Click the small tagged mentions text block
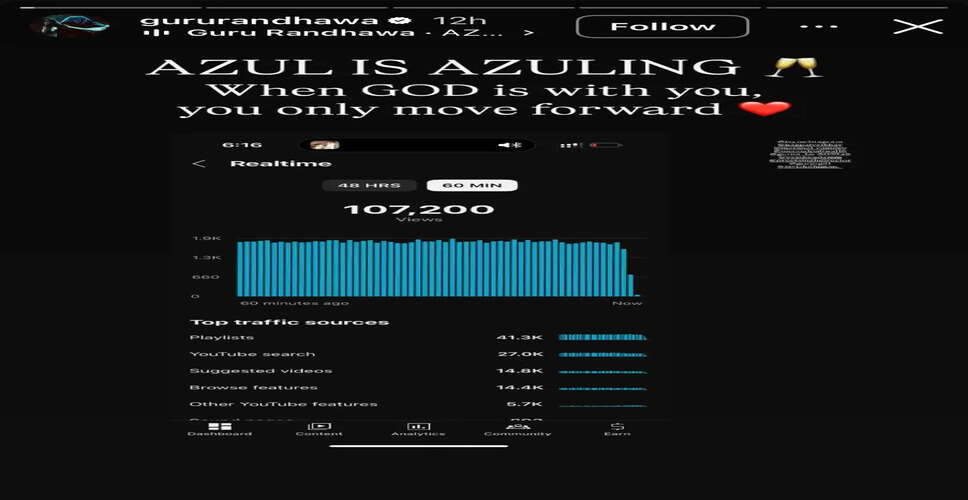 tap(809, 154)
